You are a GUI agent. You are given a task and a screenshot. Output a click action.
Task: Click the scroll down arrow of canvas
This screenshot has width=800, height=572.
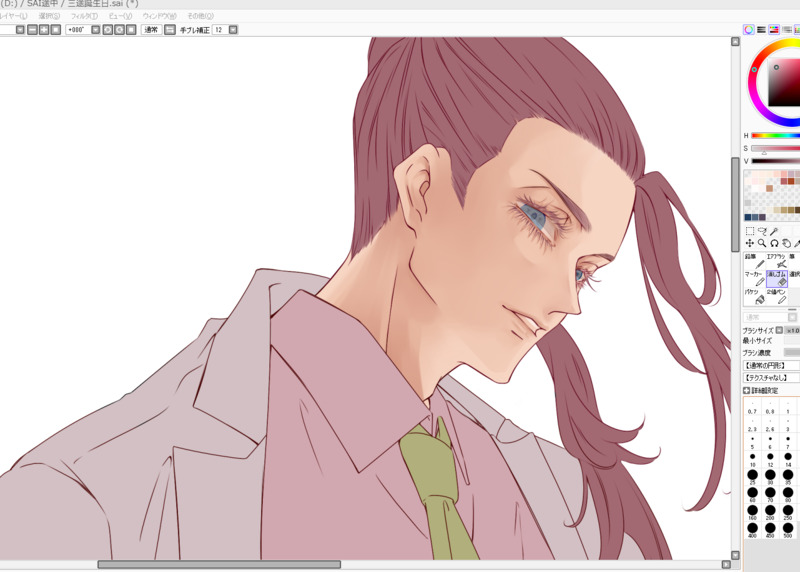pyautogui.click(x=735, y=555)
